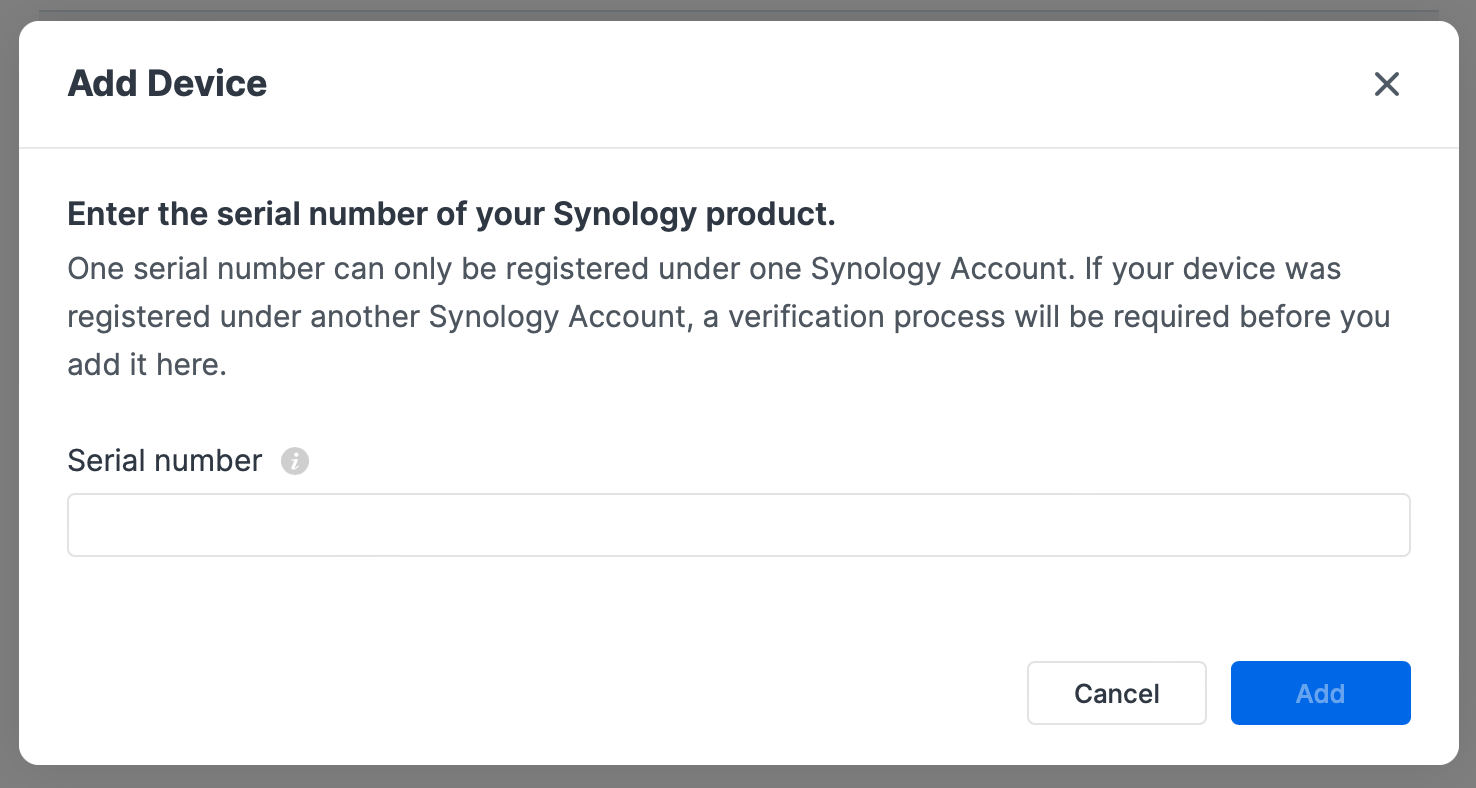Place cursor in the empty serial input box
The height and width of the screenshot is (788, 1476).
click(738, 524)
